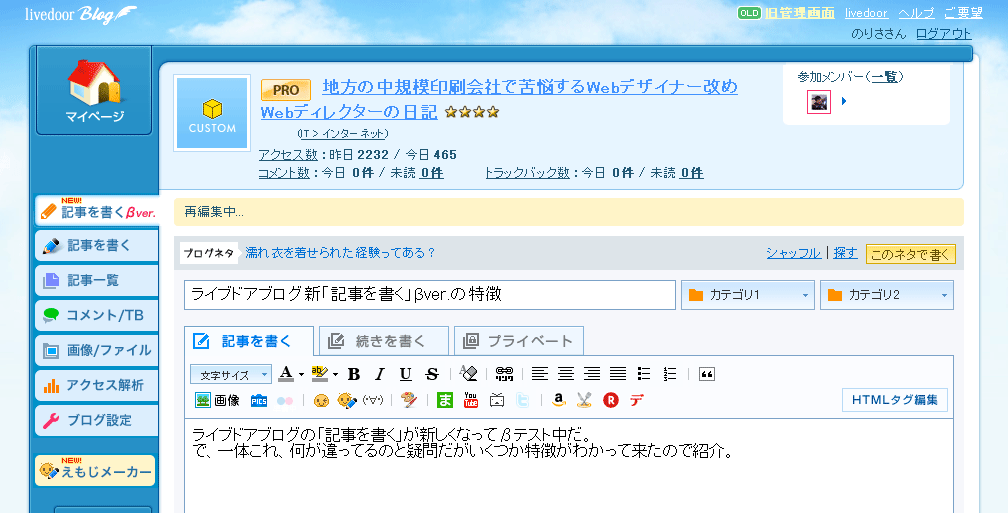Open えもじメーカー in sidebar
The image size is (1008, 513).
pyautogui.click(x=95, y=471)
